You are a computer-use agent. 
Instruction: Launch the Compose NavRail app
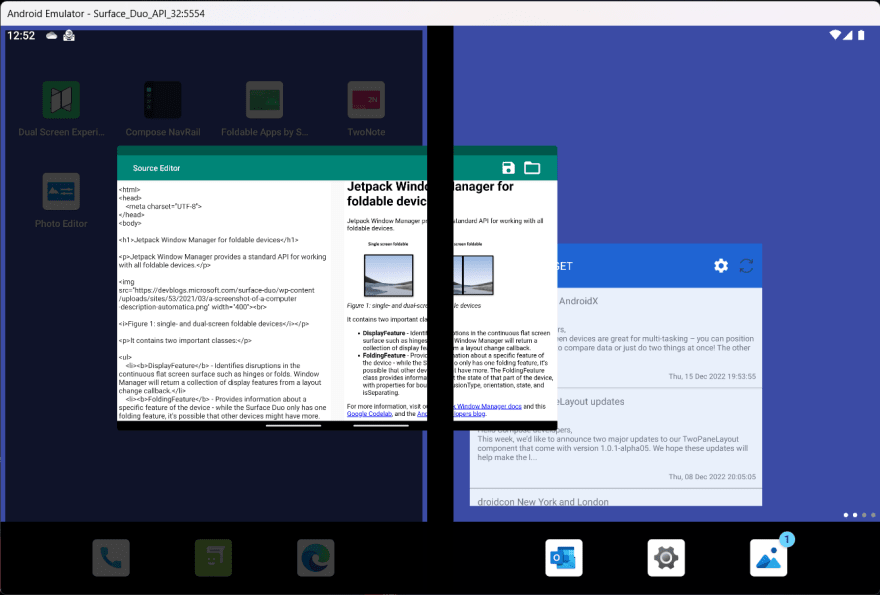163,99
